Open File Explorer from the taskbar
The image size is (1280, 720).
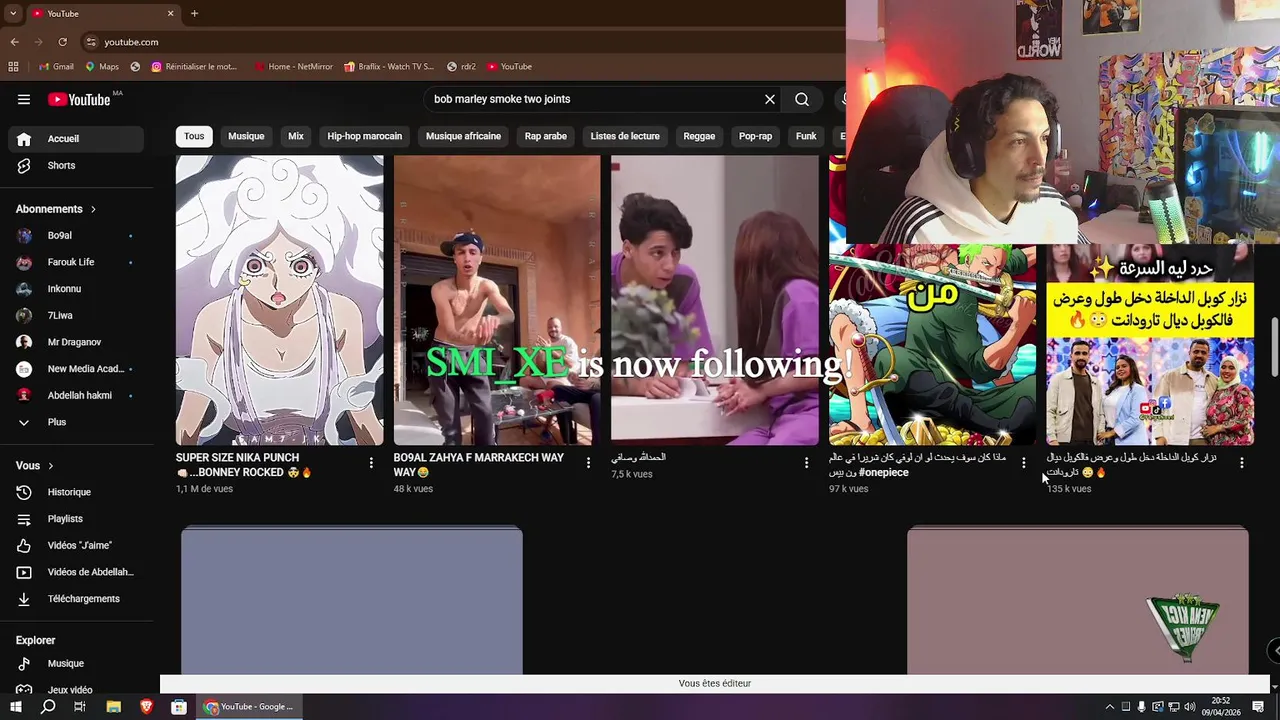[114, 707]
